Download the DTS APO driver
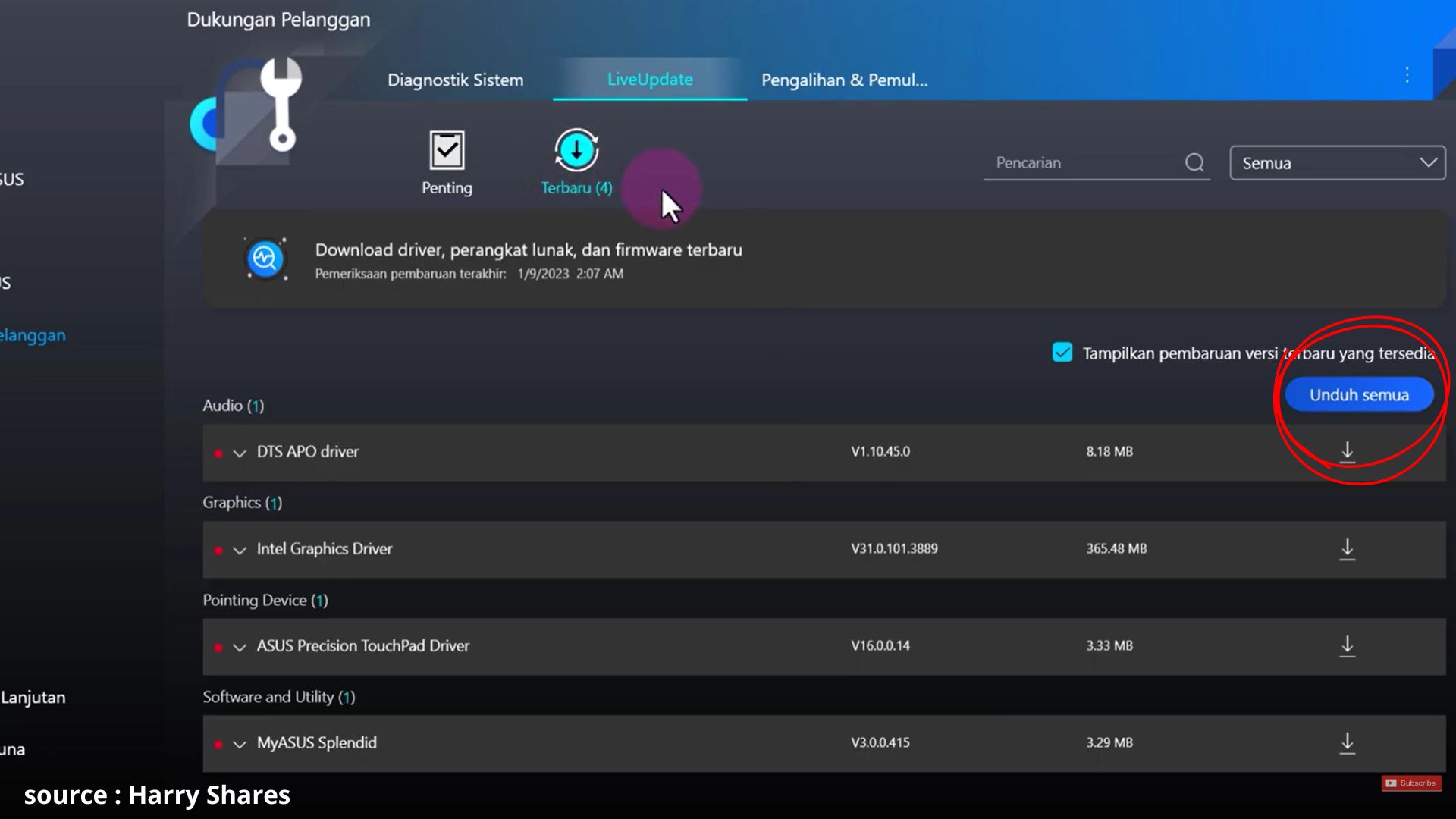The height and width of the screenshot is (819, 1456). click(x=1347, y=452)
